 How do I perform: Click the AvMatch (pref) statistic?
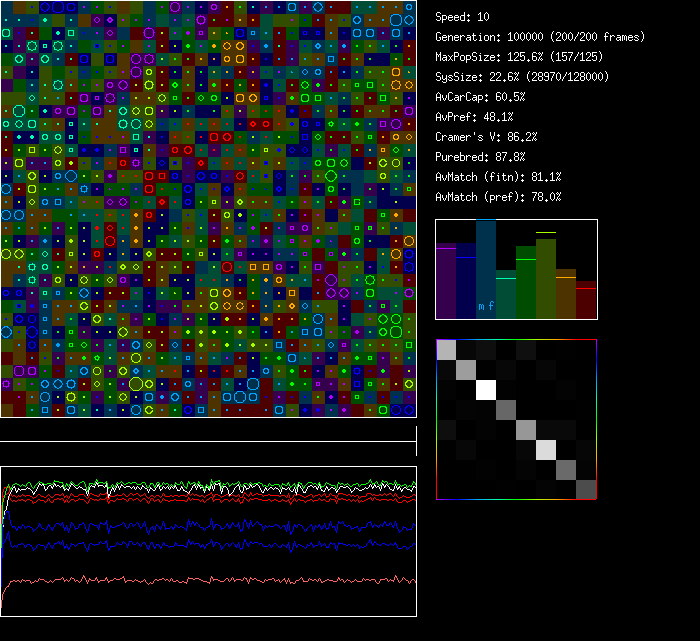[498, 197]
